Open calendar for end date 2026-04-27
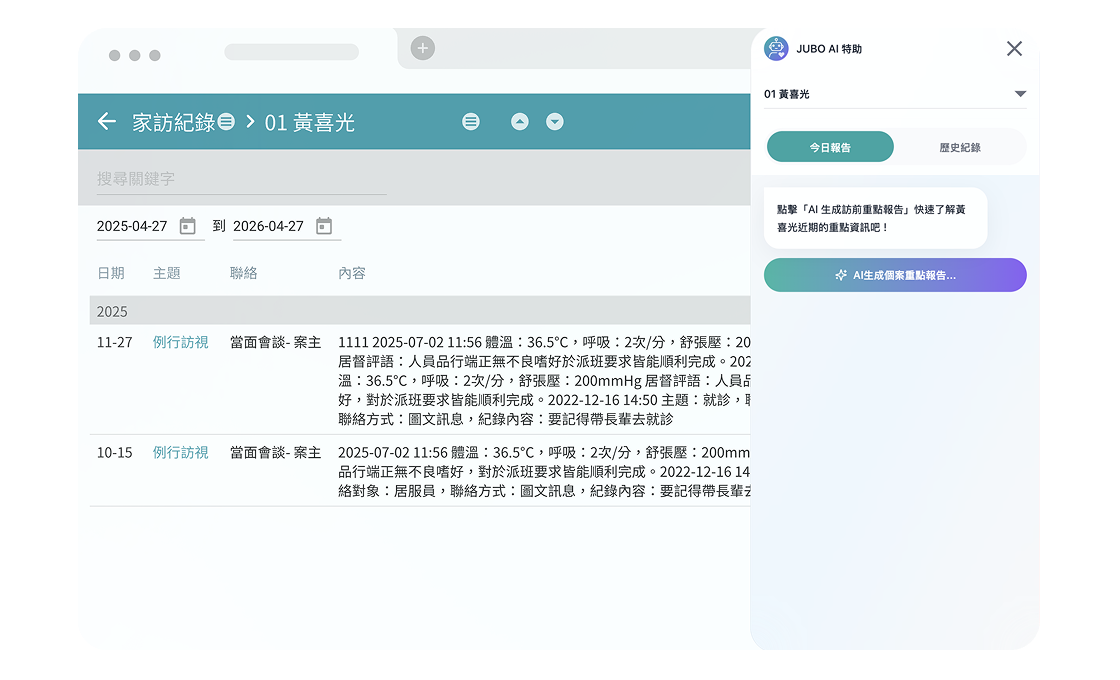1120x680 pixels. (x=324, y=226)
